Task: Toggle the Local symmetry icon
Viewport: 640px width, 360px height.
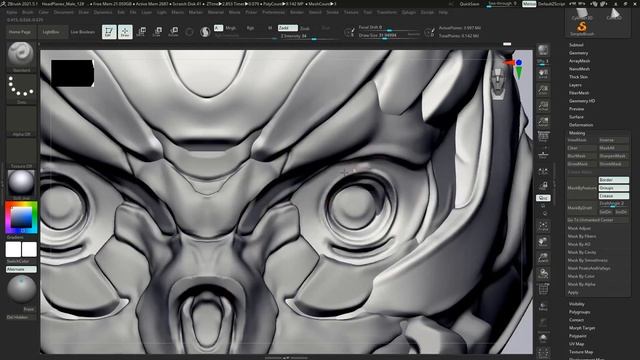Action: click(543, 171)
